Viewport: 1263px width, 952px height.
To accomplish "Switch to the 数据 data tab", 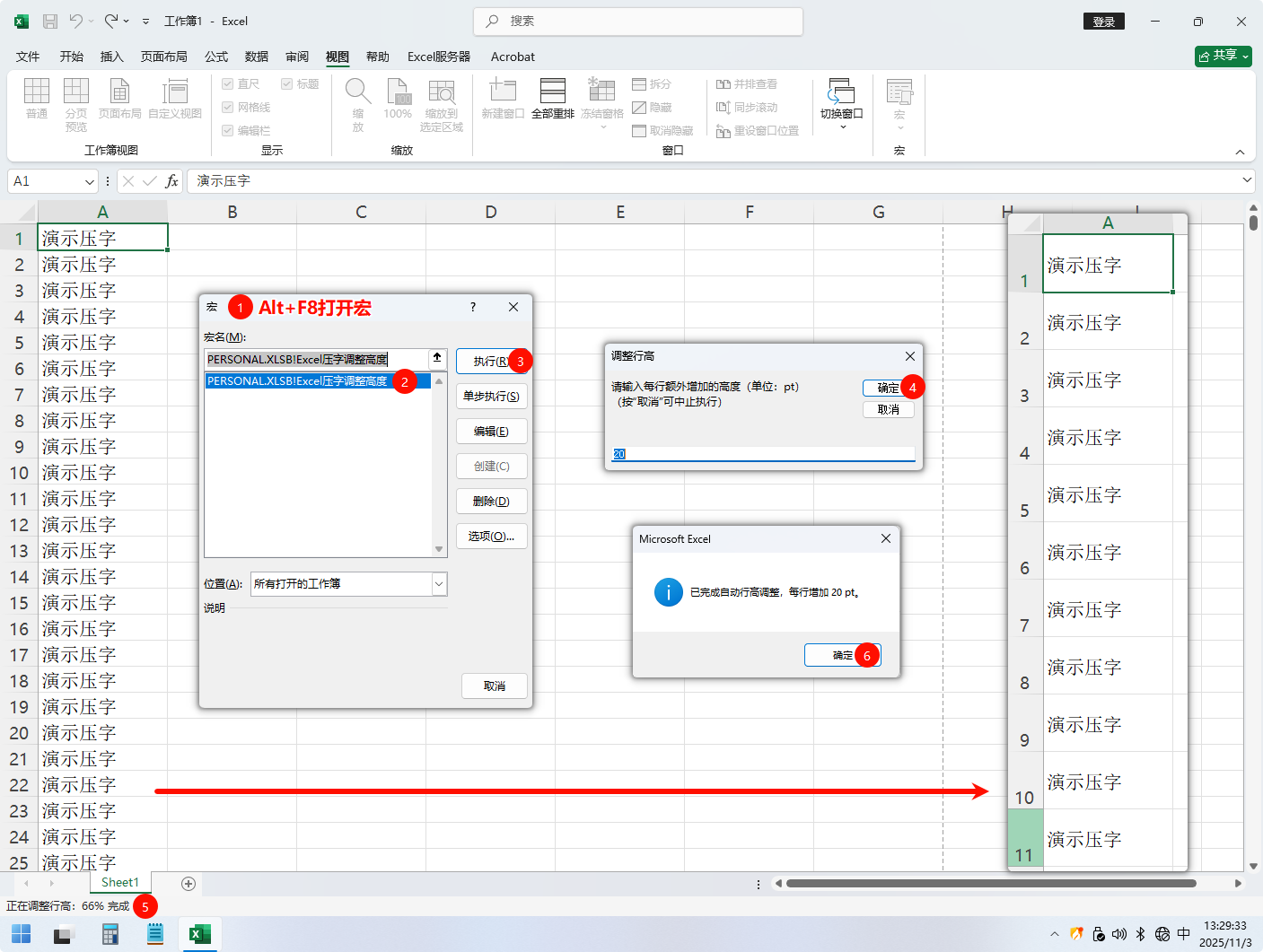I will pos(257,57).
